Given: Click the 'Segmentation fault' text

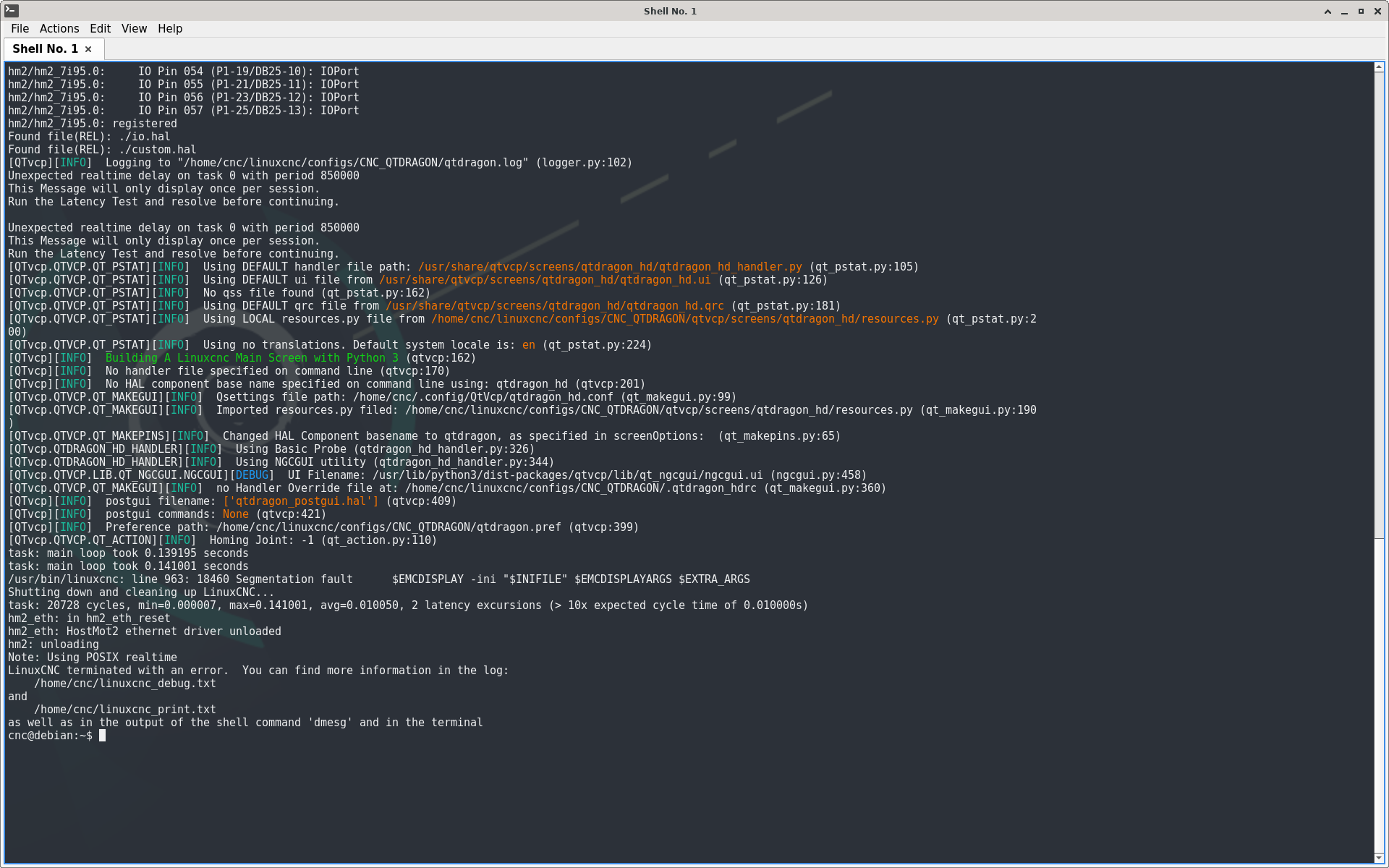Looking at the screenshot, I should pos(294,579).
